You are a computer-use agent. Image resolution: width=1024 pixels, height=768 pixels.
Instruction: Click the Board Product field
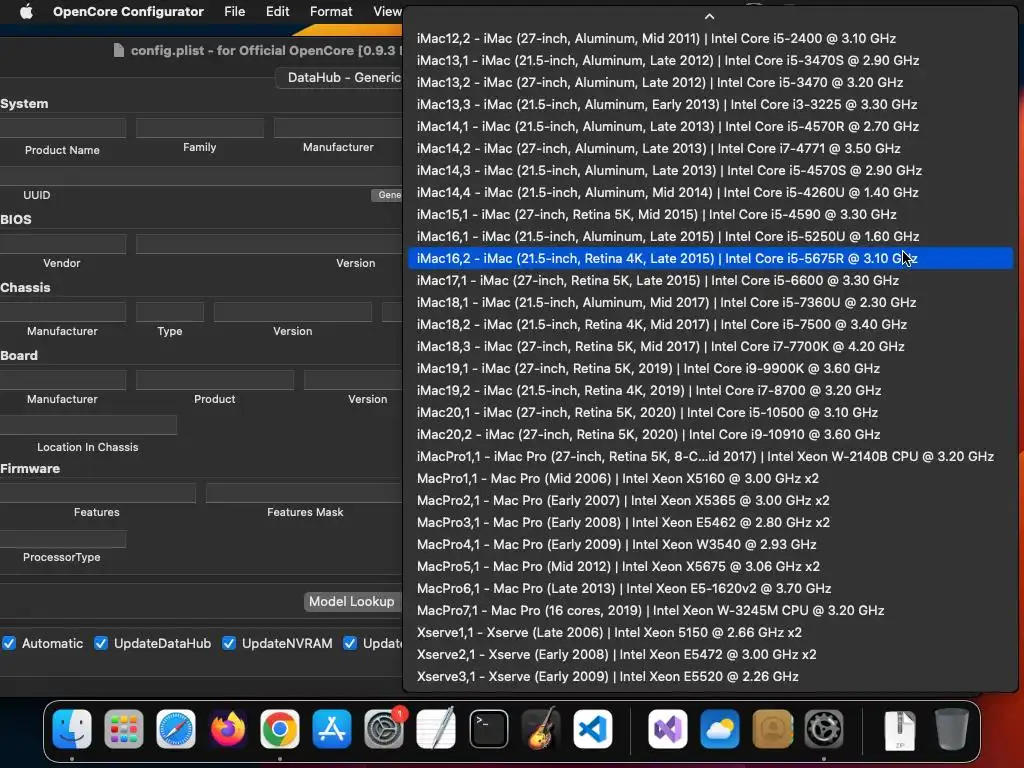pyautogui.click(x=215, y=379)
